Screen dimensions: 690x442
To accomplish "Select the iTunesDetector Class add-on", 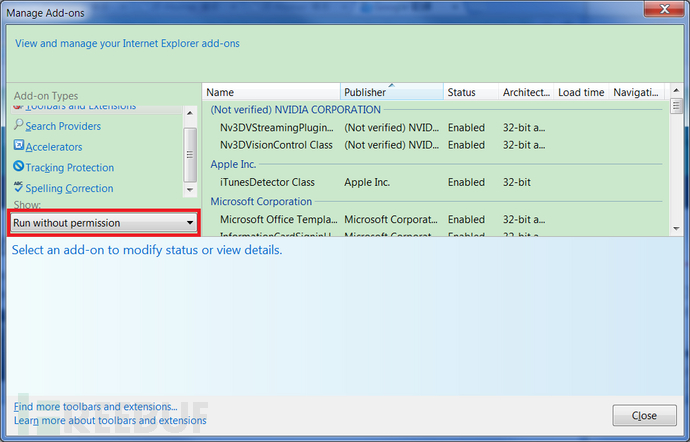I will 436,182.
